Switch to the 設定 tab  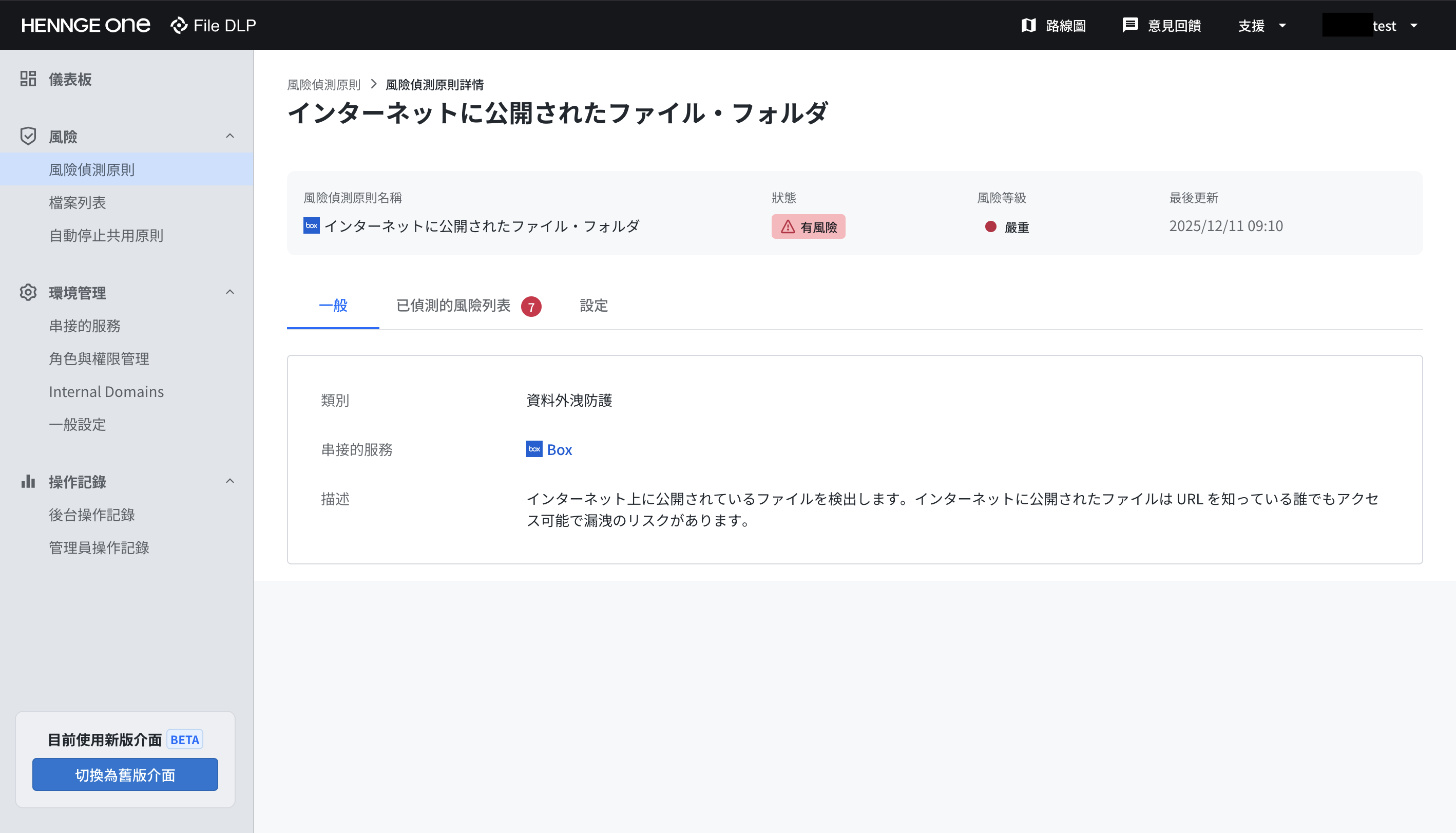(x=593, y=306)
